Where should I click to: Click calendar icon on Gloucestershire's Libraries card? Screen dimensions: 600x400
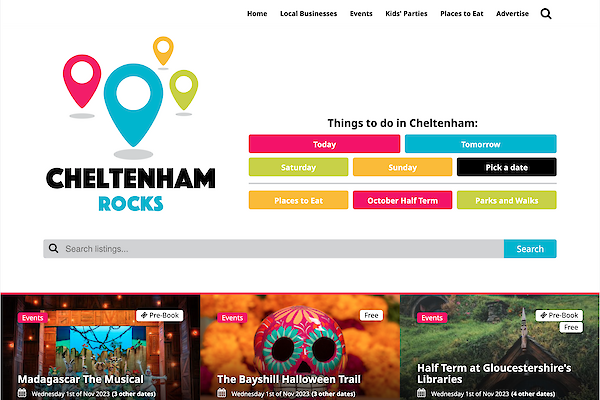tap(421, 393)
